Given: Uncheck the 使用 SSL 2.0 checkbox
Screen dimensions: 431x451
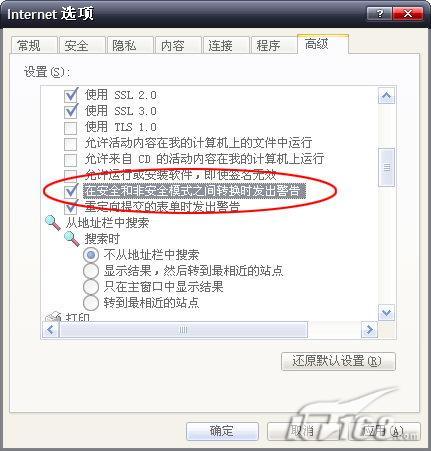Looking at the screenshot, I should 70,95.
